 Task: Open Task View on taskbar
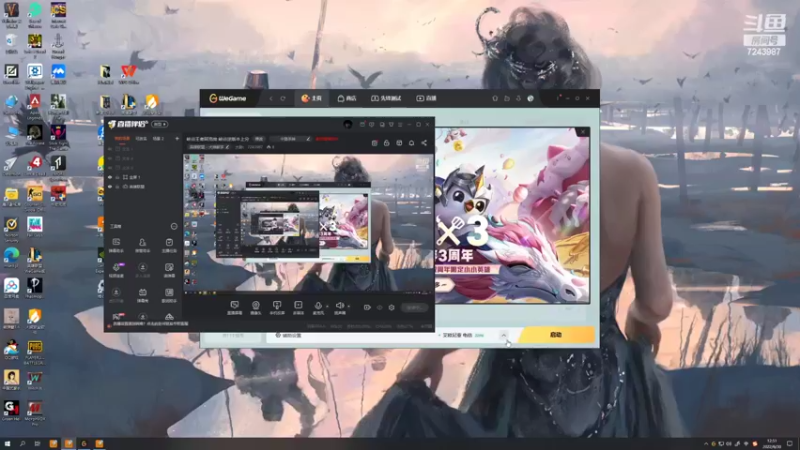tap(37, 444)
